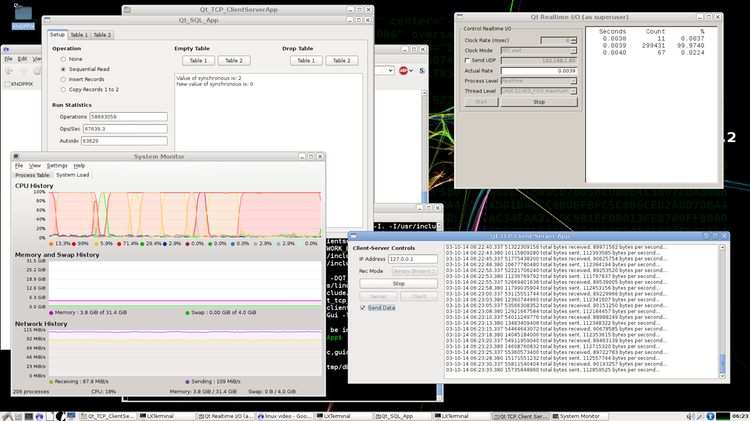Click the Actual Rate field
Viewport: 750px width, 421px height.
click(539, 71)
